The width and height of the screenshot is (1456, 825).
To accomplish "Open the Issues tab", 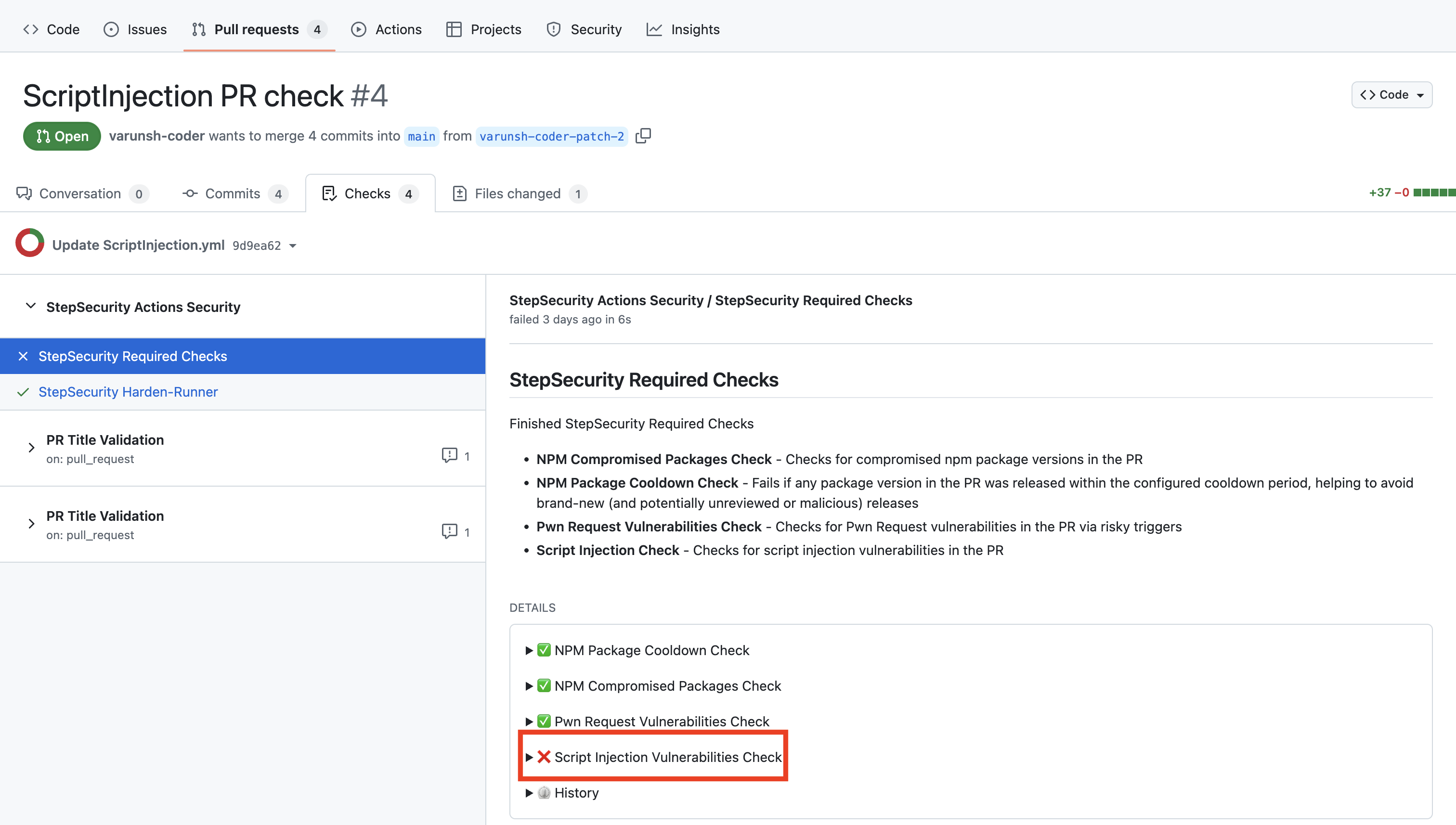I will pyautogui.click(x=135, y=29).
